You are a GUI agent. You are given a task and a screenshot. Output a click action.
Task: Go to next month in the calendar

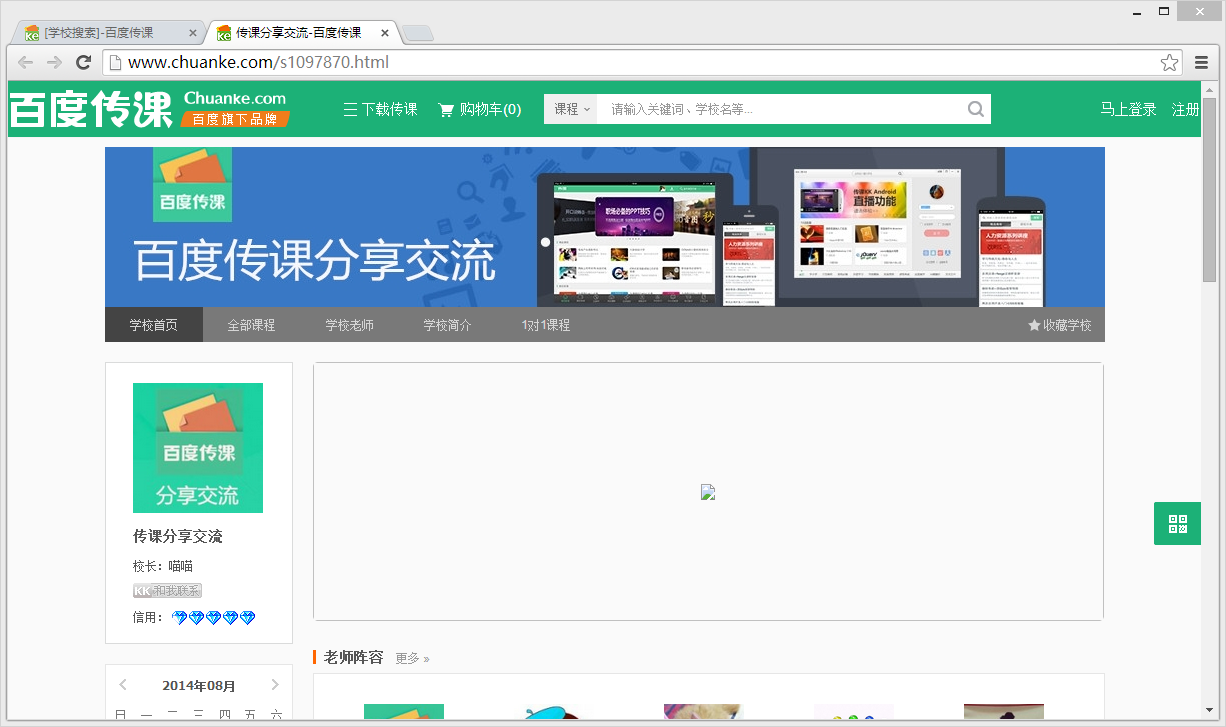point(275,684)
